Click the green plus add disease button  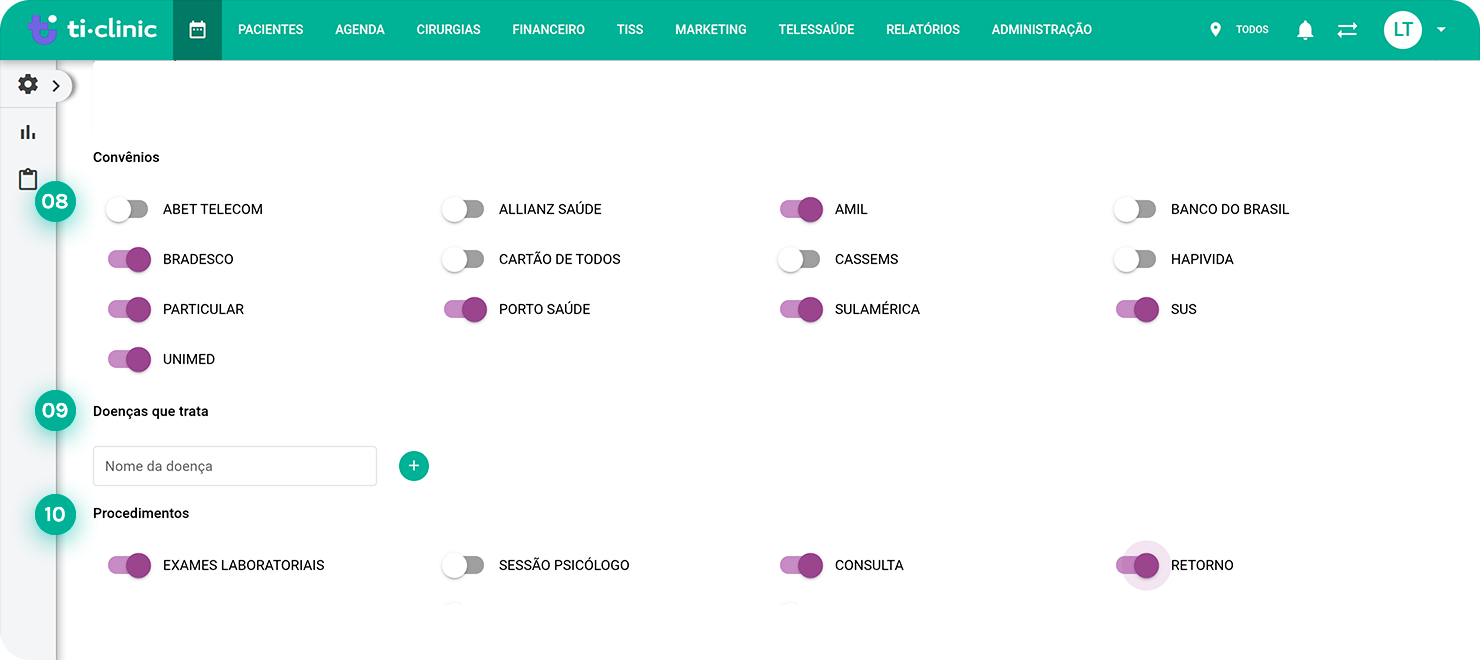(414, 466)
